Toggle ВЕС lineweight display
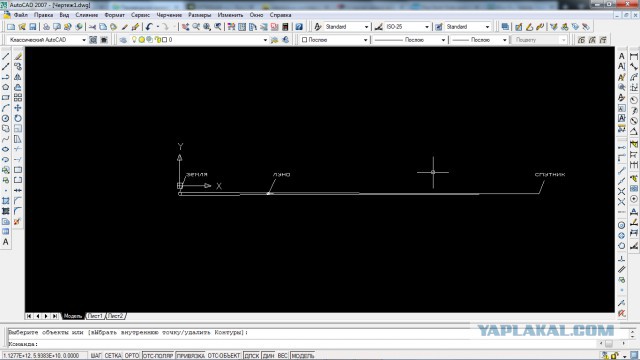640x360 pixels. [x=282, y=356]
